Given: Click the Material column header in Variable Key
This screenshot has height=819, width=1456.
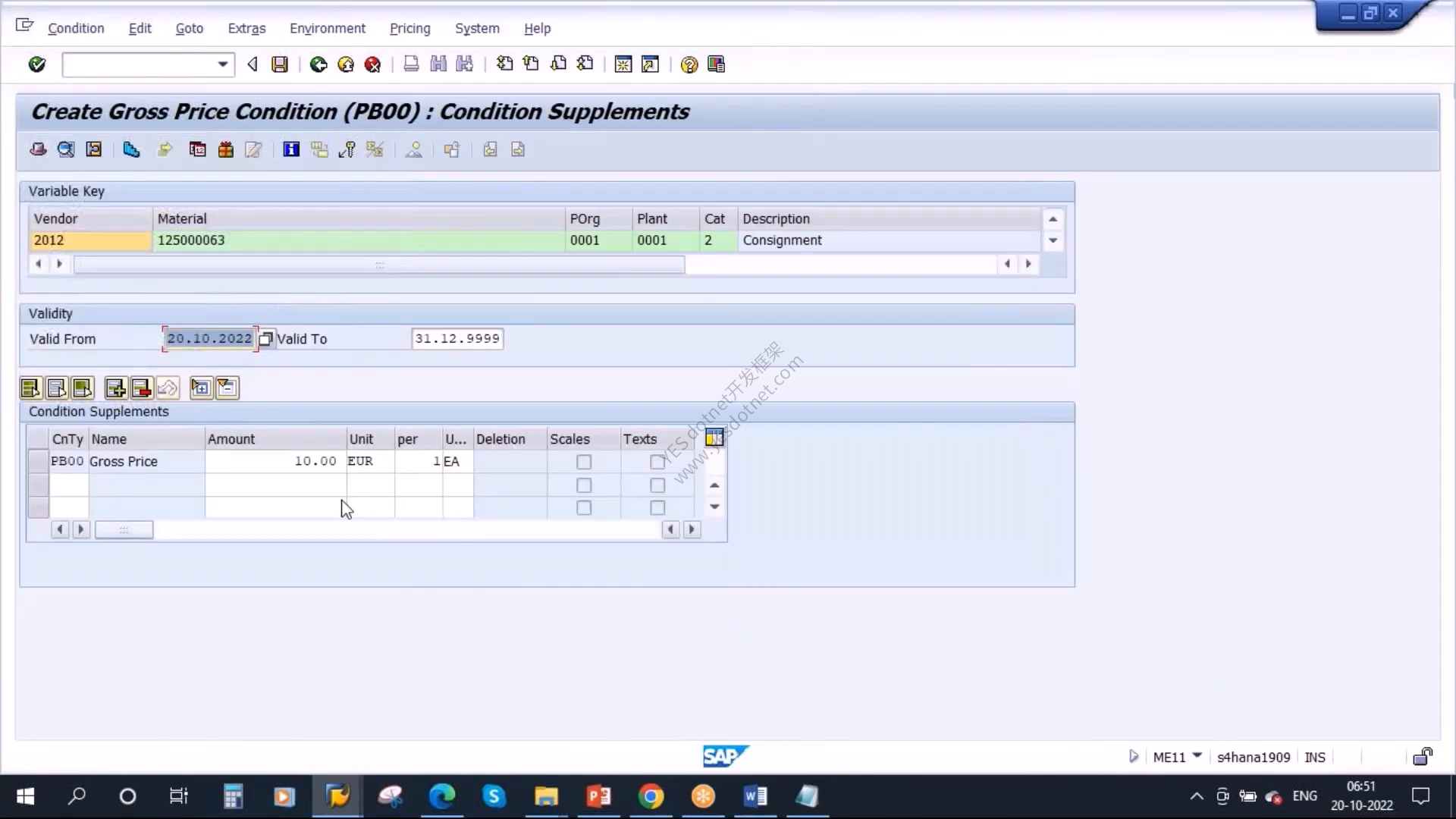Looking at the screenshot, I should pyautogui.click(x=359, y=219).
